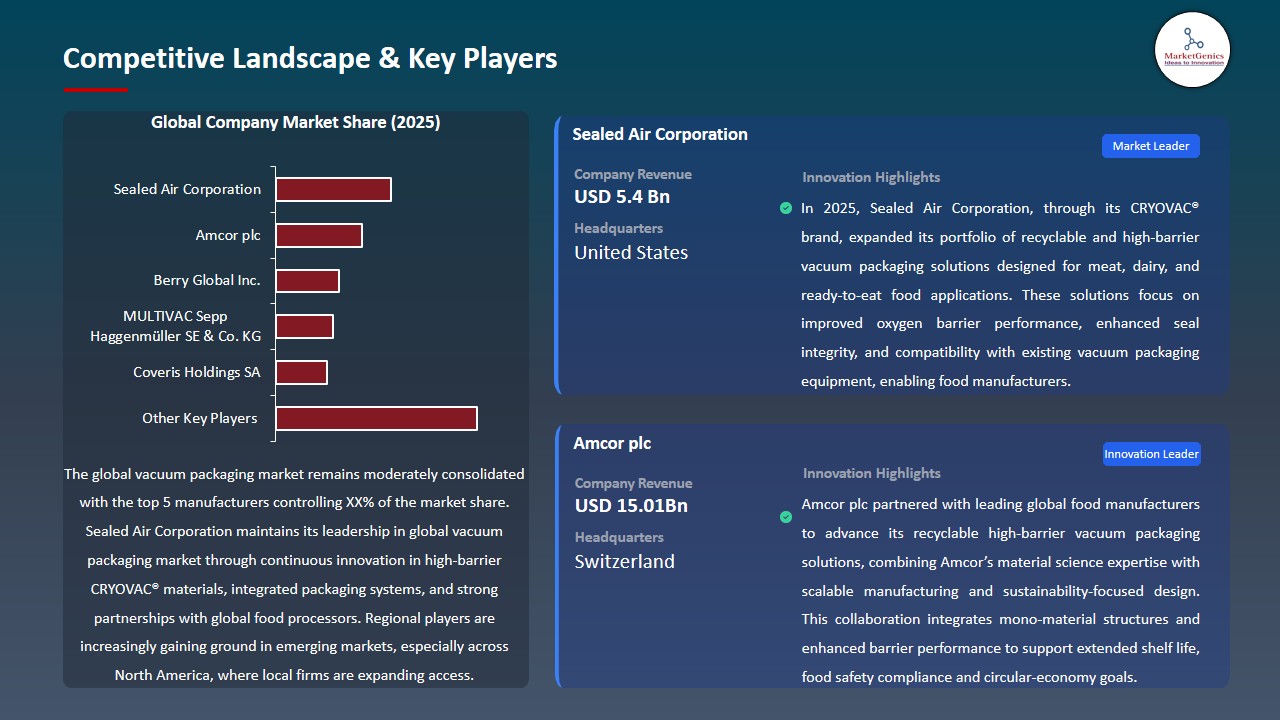1280x720 pixels.
Task: Click the United States headquarters text
Action: (630, 253)
